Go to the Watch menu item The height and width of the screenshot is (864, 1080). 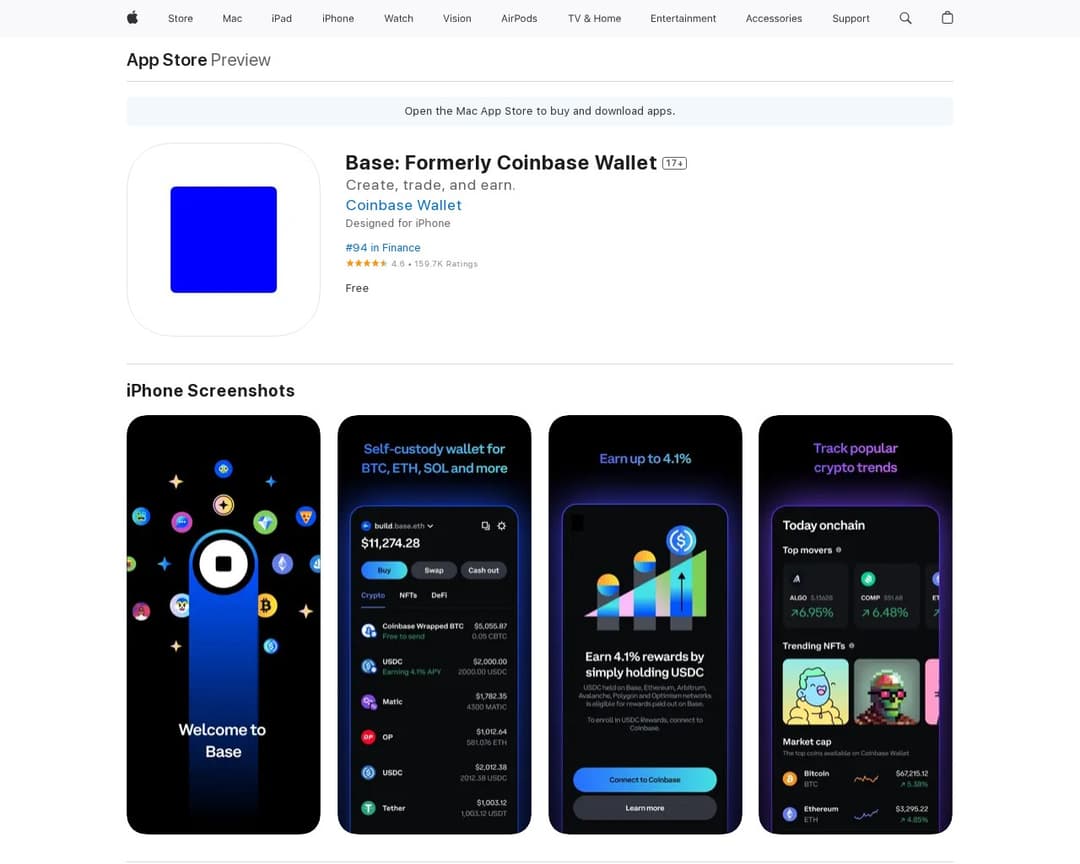pos(398,19)
